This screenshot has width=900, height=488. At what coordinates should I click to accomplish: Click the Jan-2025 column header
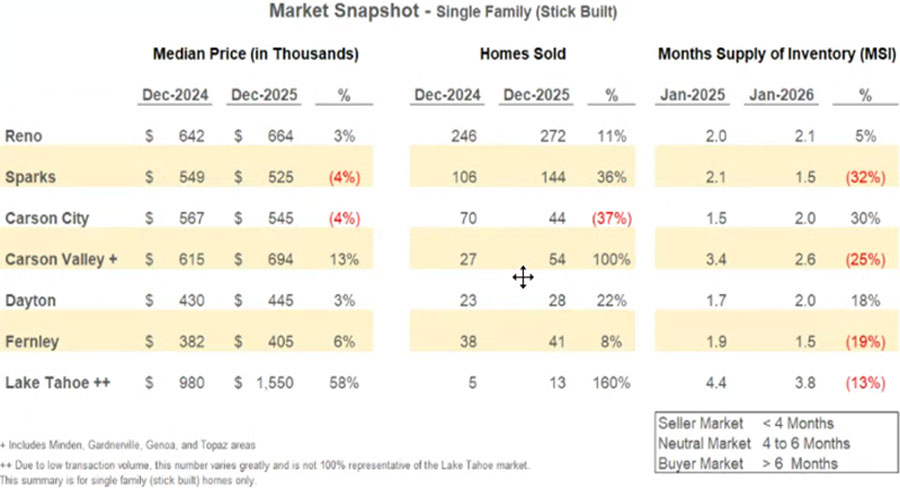coord(692,95)
